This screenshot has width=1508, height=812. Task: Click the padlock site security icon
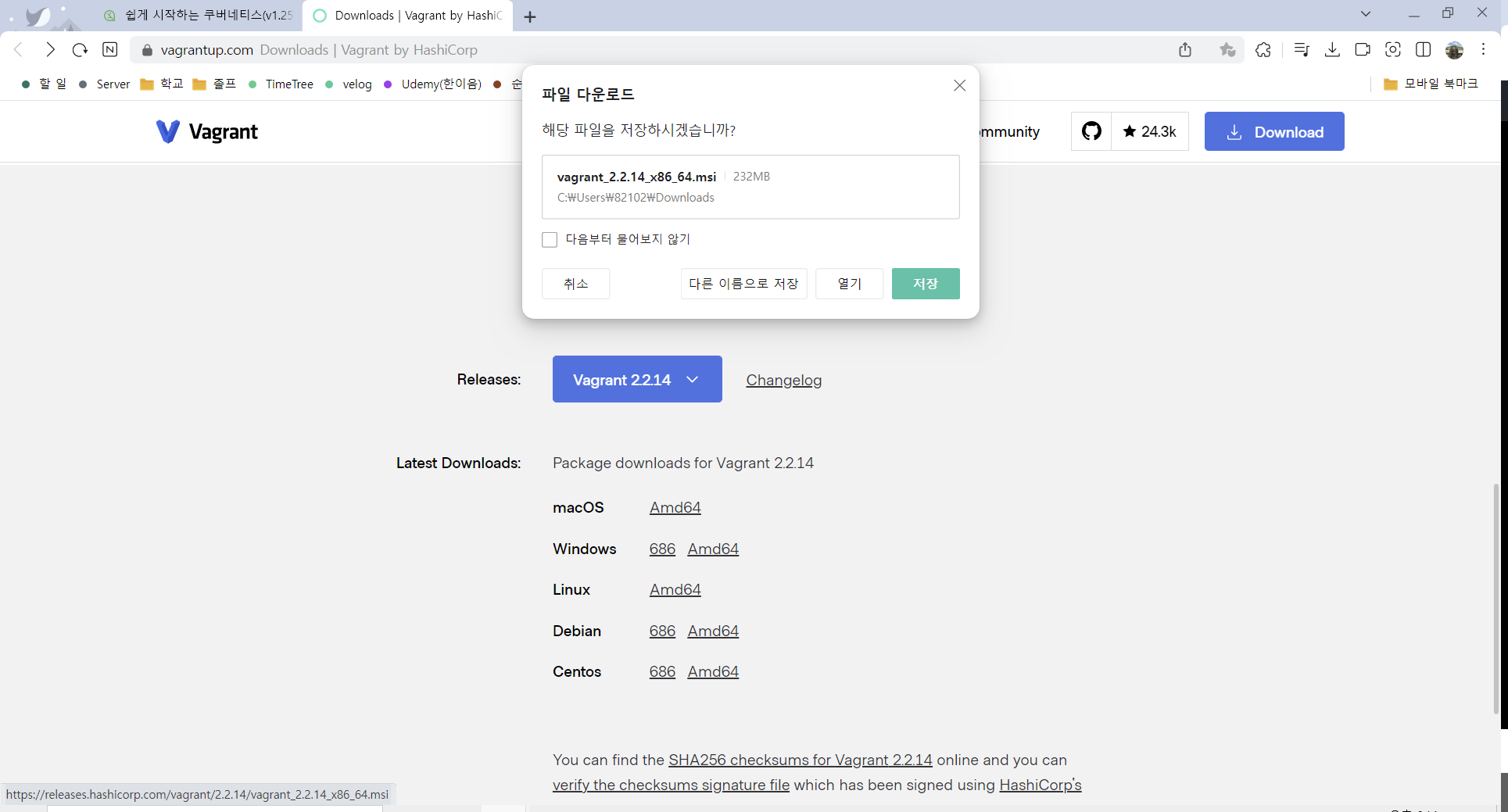(147, 50)
